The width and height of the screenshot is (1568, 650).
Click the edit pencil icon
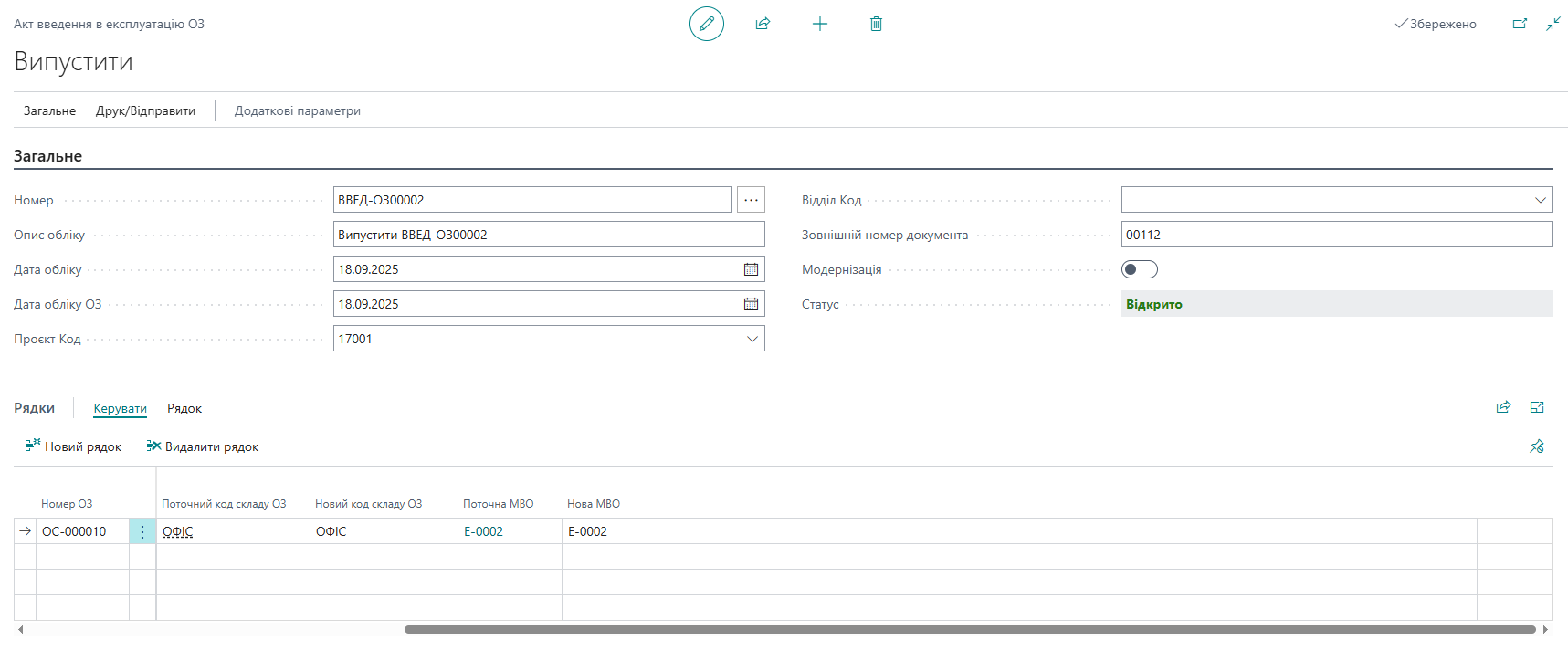pos(706,24)
